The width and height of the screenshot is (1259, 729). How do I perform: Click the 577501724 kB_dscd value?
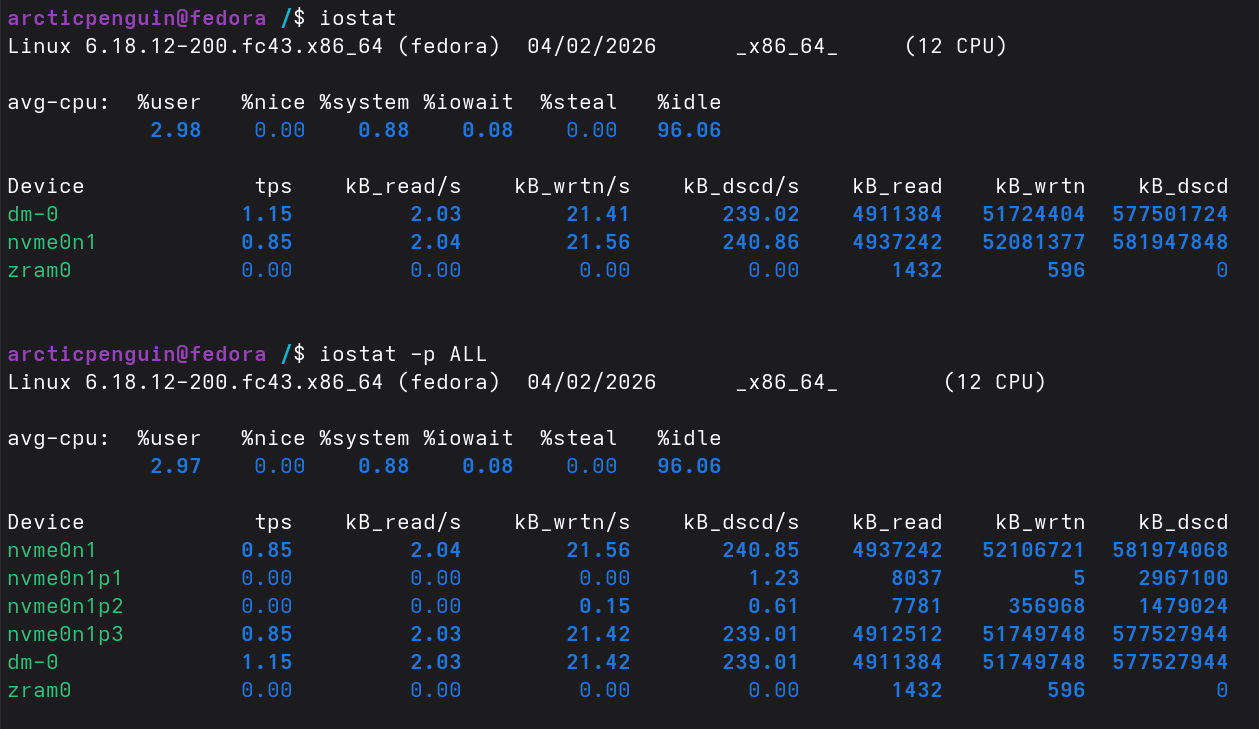(1169, 214)
